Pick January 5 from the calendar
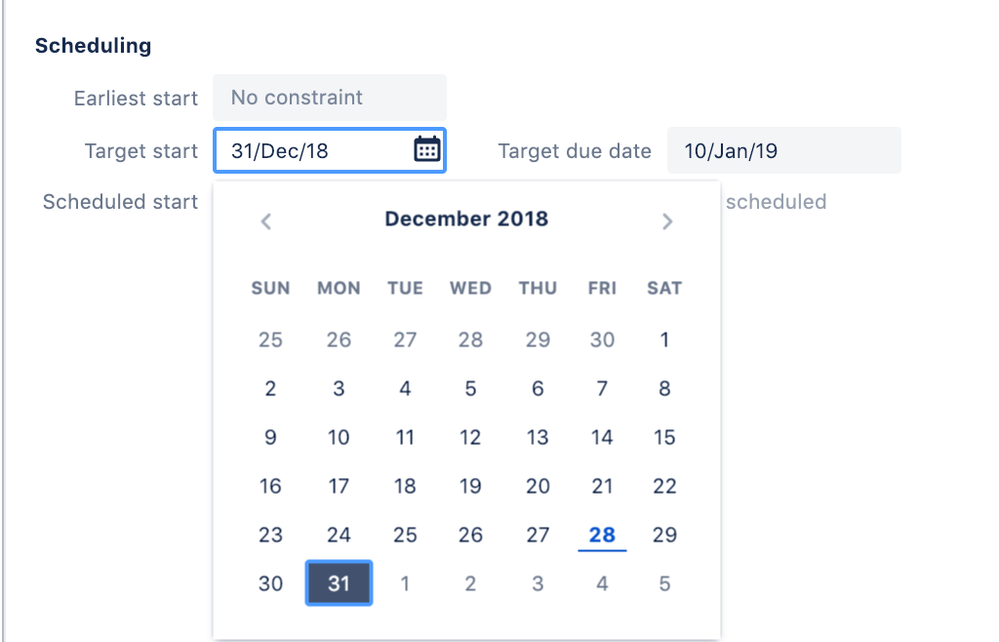Image resolution: width=999 pixels, height=642 pixels. [x=663, y=583]
